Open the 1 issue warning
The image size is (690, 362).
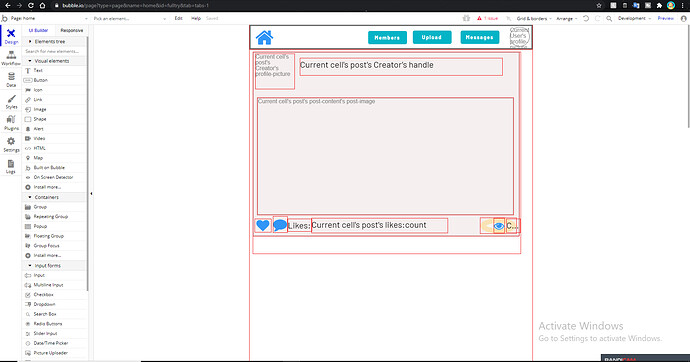pos(488,18)
